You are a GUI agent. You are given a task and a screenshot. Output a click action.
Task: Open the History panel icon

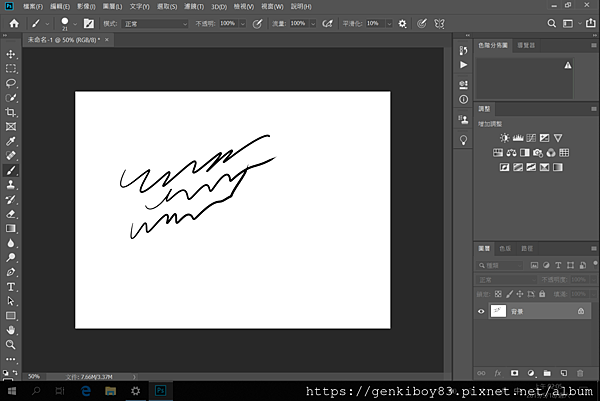(463, 50)
